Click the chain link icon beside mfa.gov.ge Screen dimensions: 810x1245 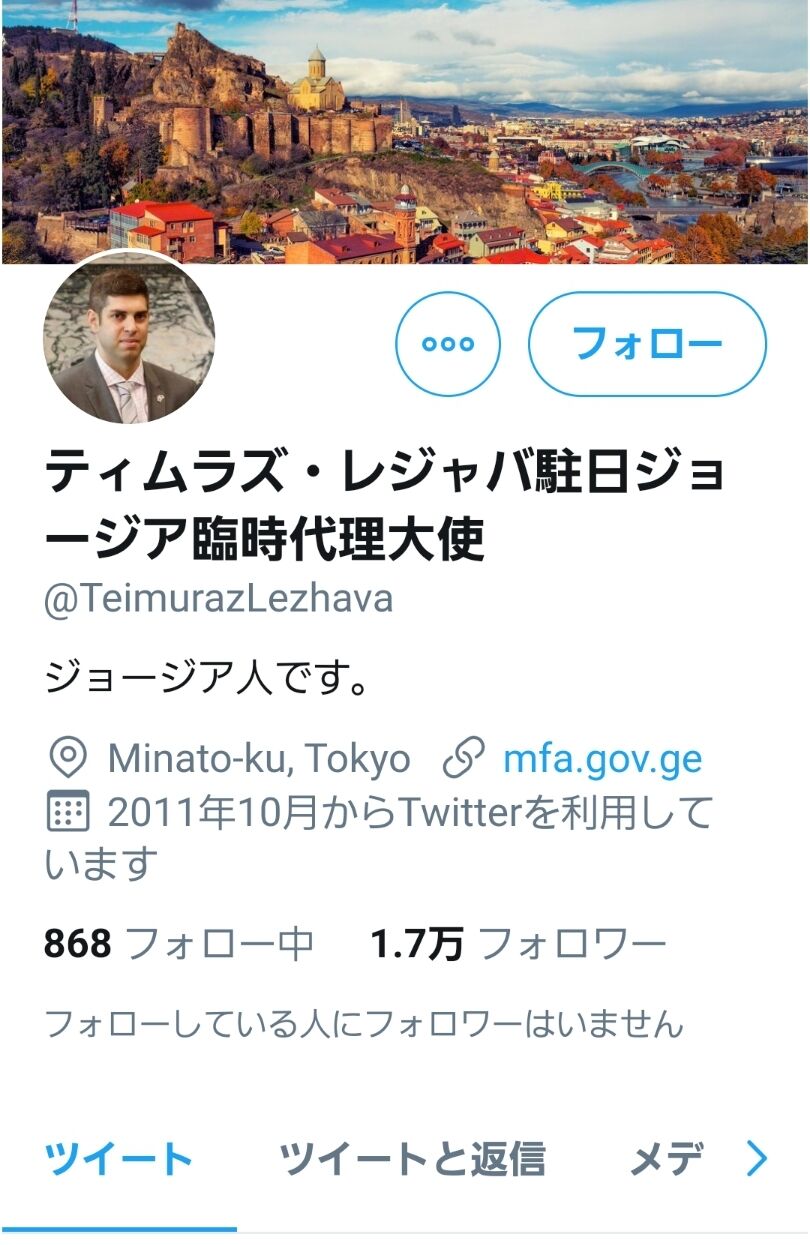[463, 759]
